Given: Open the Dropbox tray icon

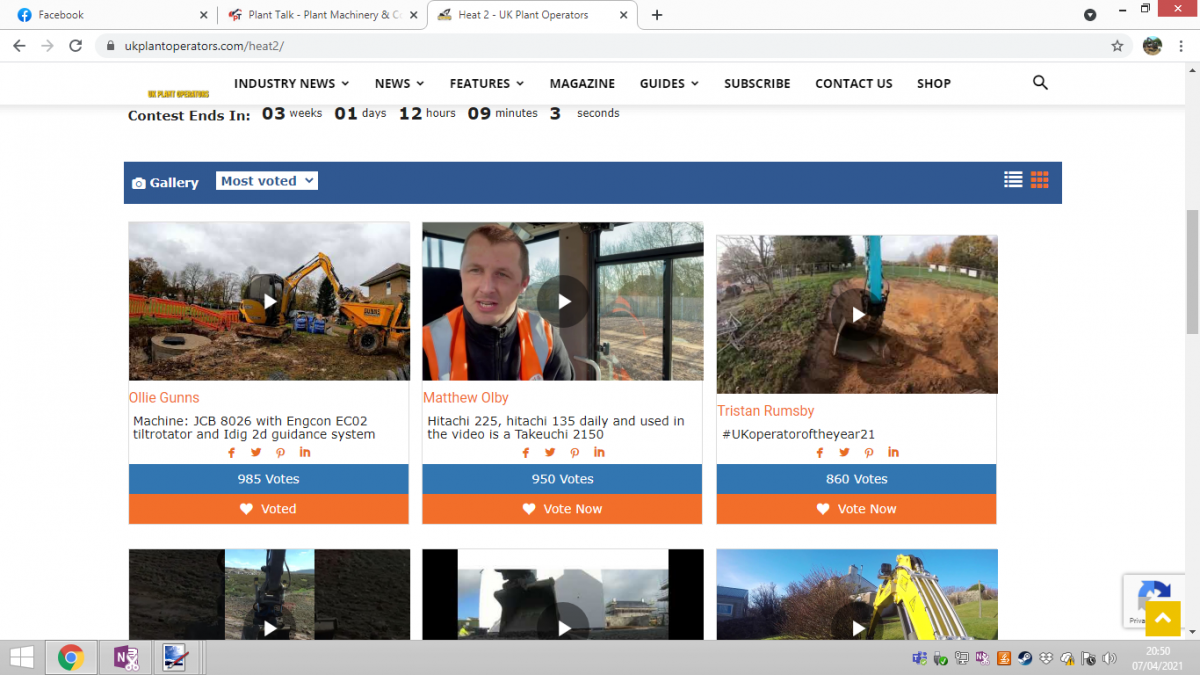Looking at the screenshot, I should [1046, 658].
